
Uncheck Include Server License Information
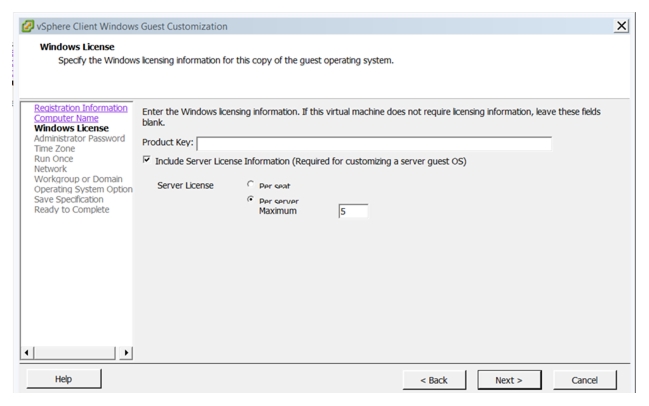(x=147, y=160)
